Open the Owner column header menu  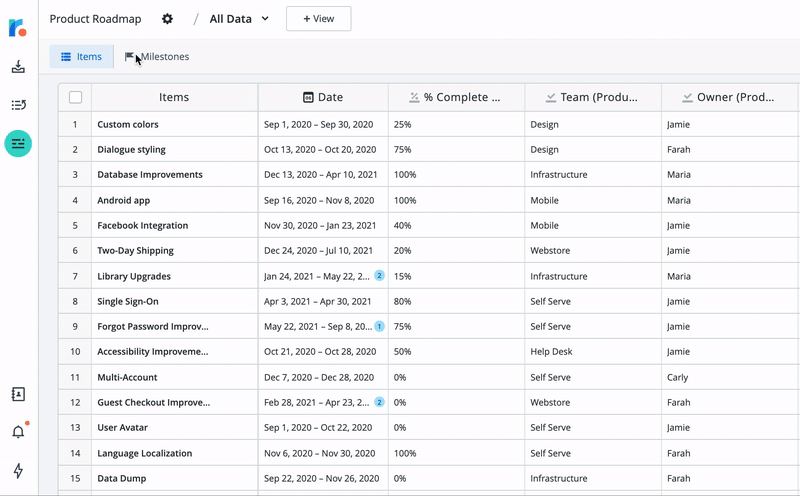[729, 97]
